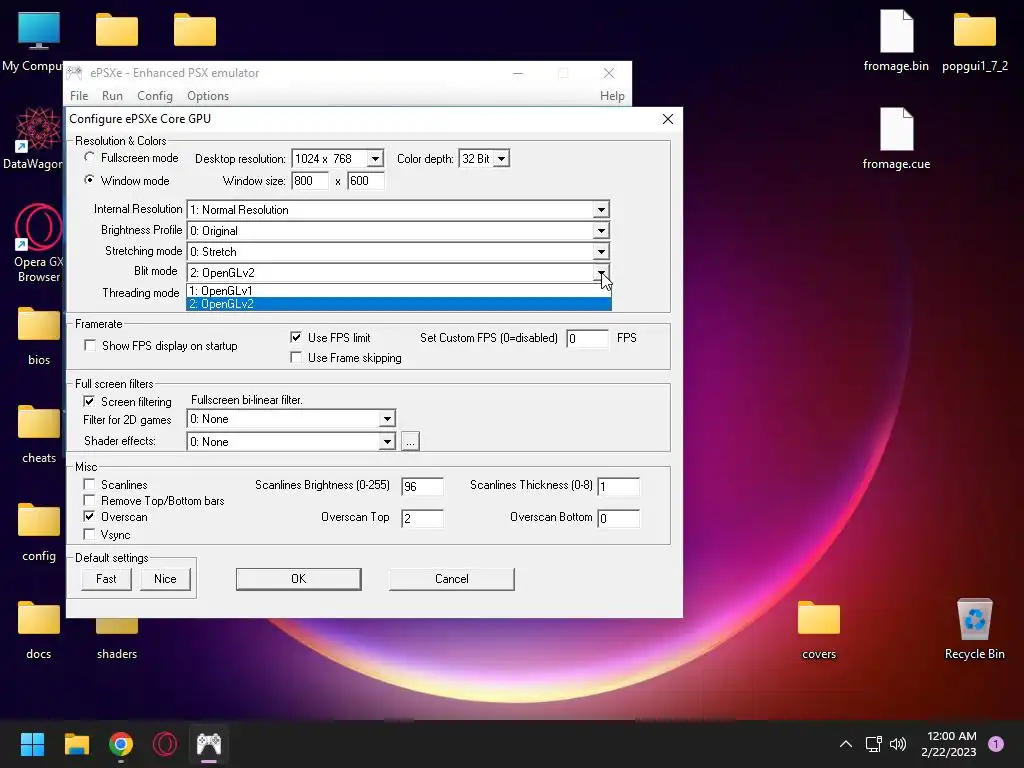The width and height of the screenshot is (1024, 768).
Task: Click the Windows Start button
Action: (x=32, y=744)
